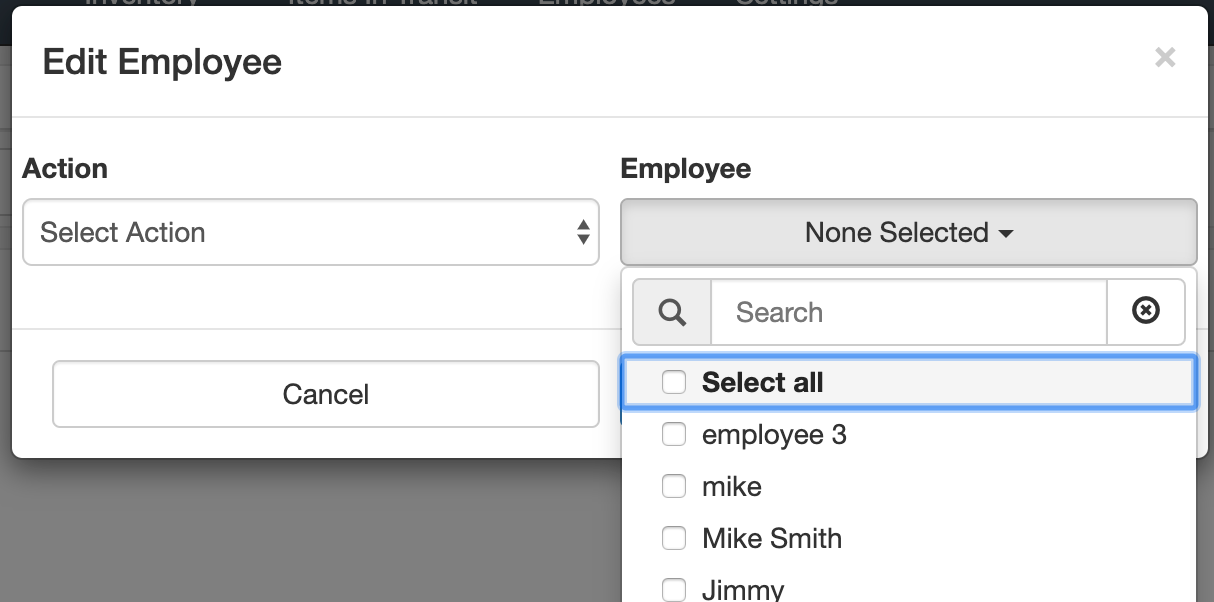Open the Settings tab in top navigation

(786, 3)
